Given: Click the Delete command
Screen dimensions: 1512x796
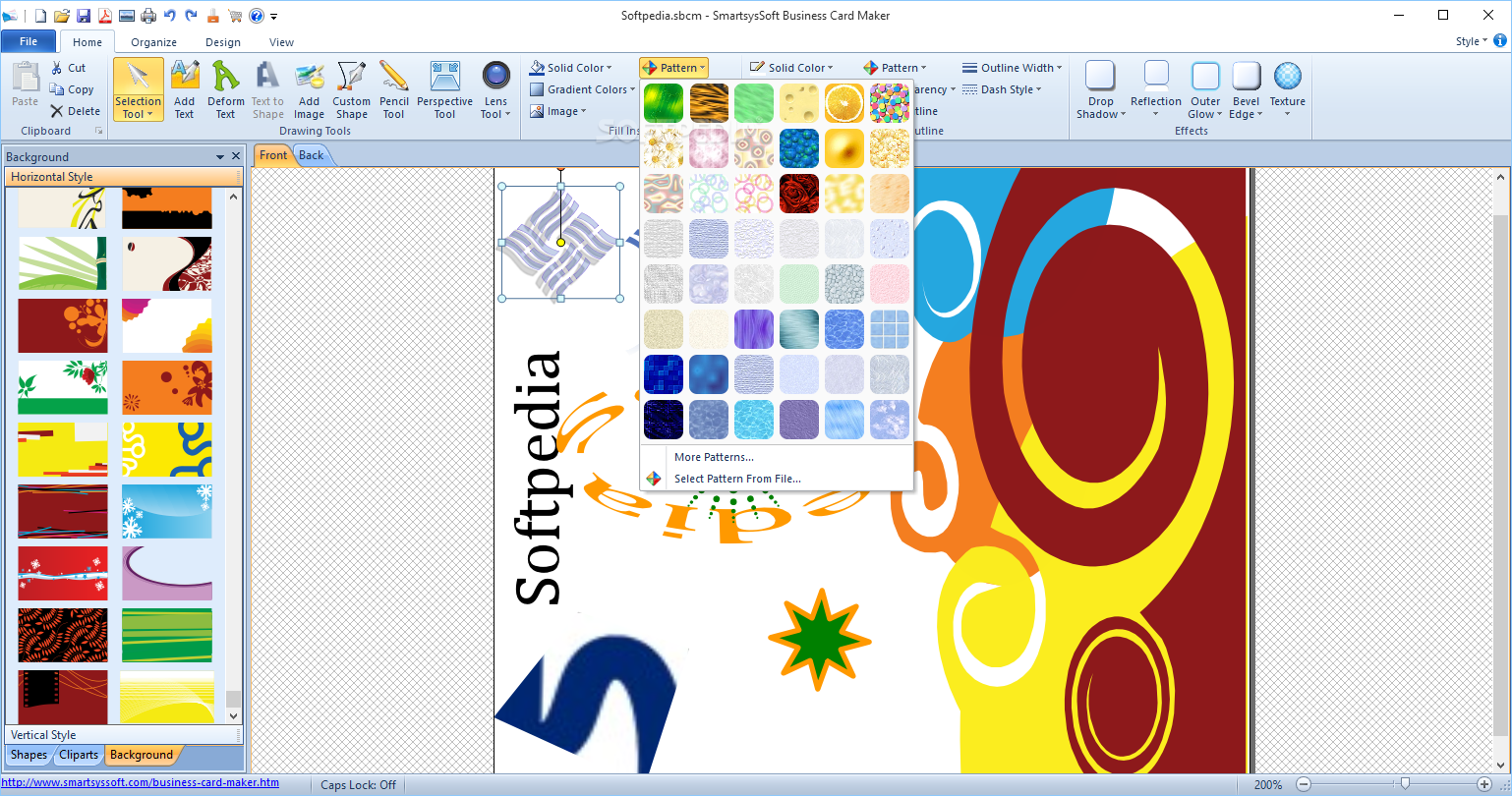Looking at the screenshot, I should 76,111.
